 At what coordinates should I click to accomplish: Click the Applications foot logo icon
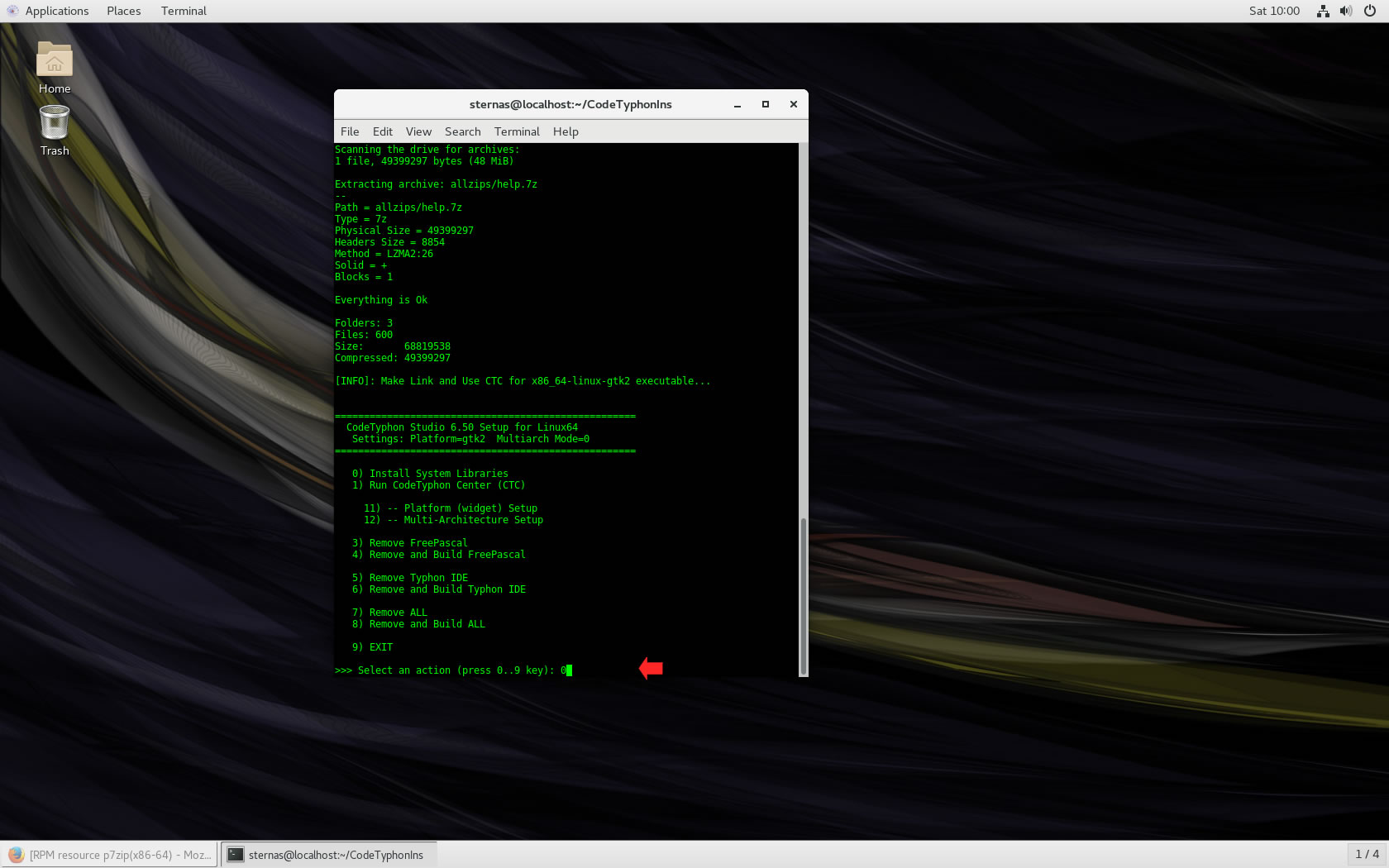coord(12,11)
